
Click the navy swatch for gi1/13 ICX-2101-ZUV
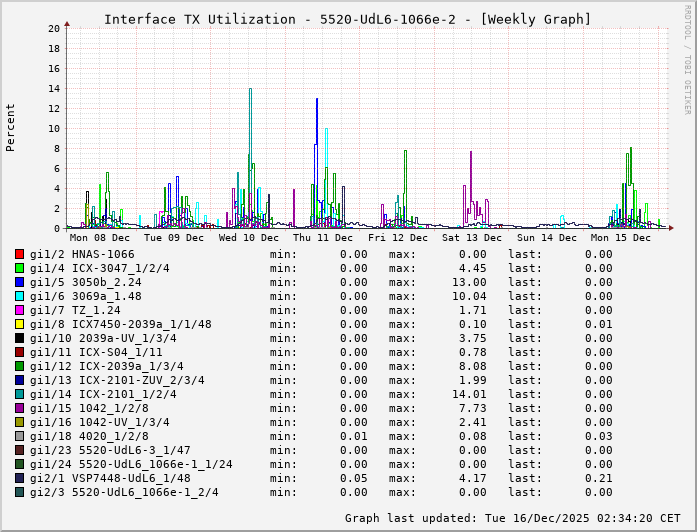(x=20, y=380)
